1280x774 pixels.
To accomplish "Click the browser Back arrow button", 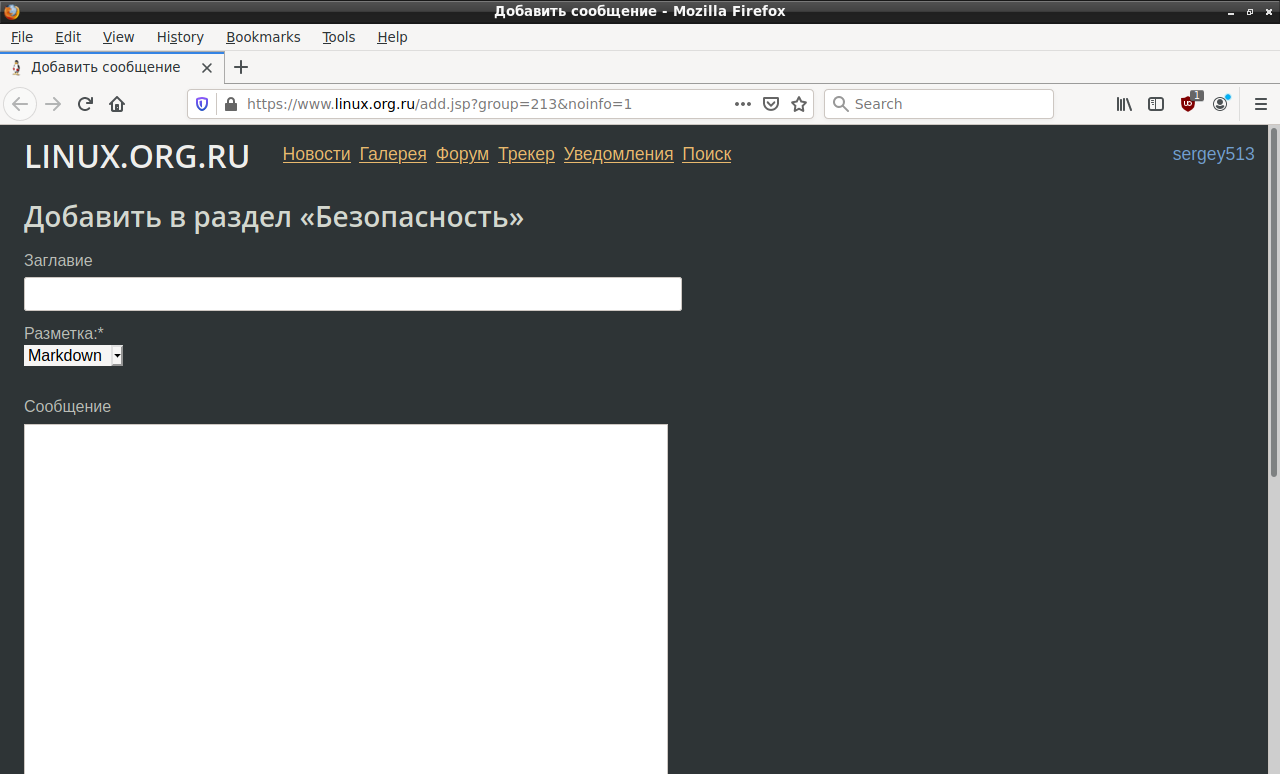I will tap(20, 104).
